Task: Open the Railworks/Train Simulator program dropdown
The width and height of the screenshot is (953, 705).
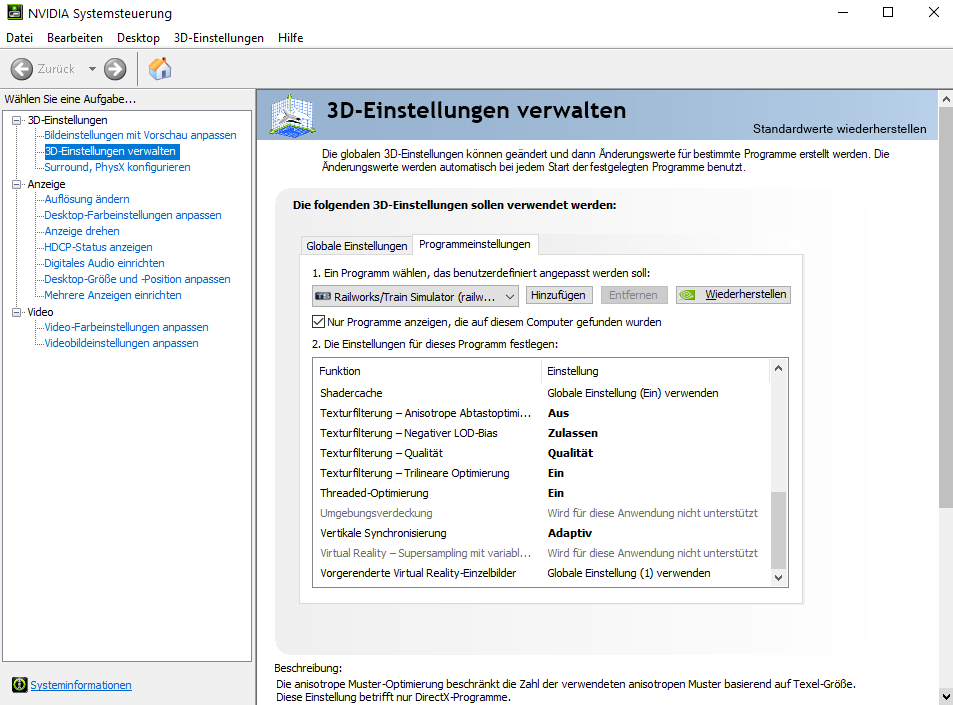Action: [x=509, y=296]
